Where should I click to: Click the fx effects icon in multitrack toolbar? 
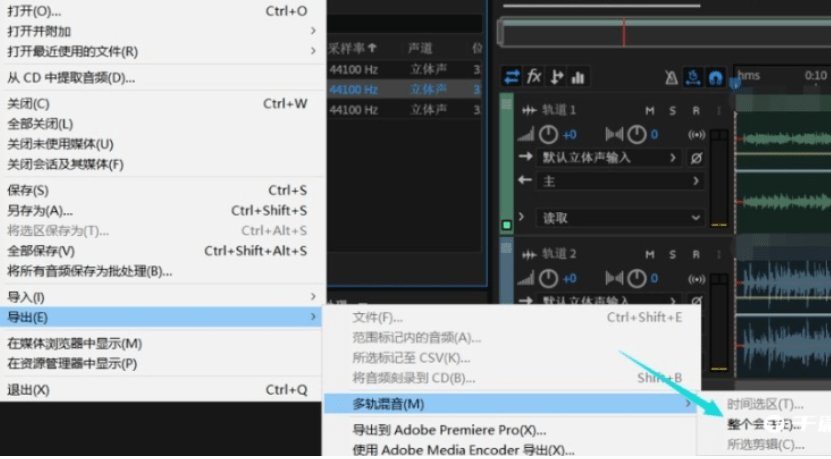click(534, 77)
